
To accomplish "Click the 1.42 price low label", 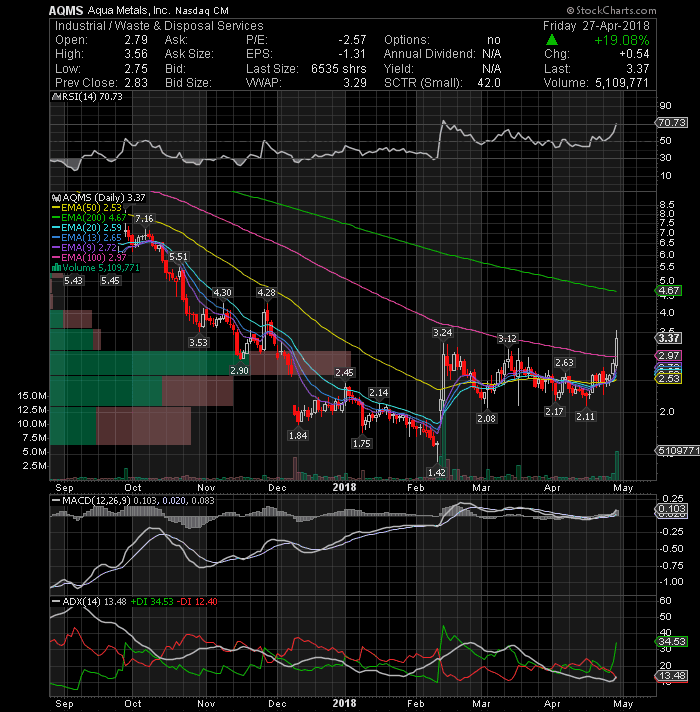I will (x=437, y=473).
